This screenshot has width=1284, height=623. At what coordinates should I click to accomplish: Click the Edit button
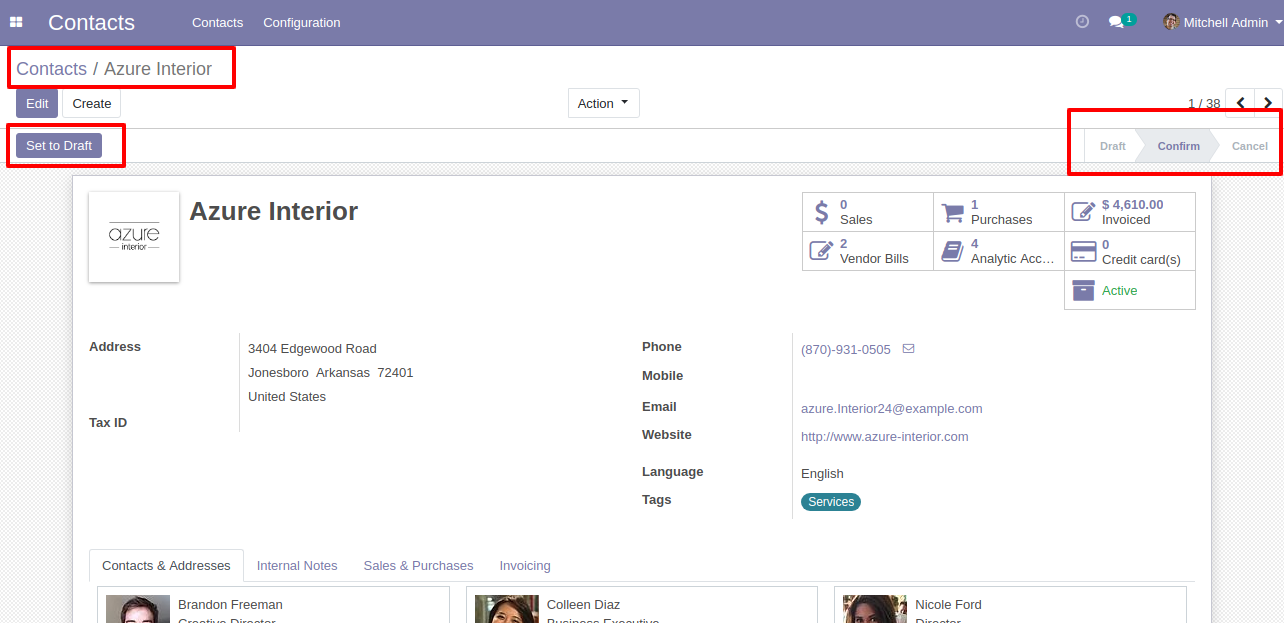pos(37,103)
